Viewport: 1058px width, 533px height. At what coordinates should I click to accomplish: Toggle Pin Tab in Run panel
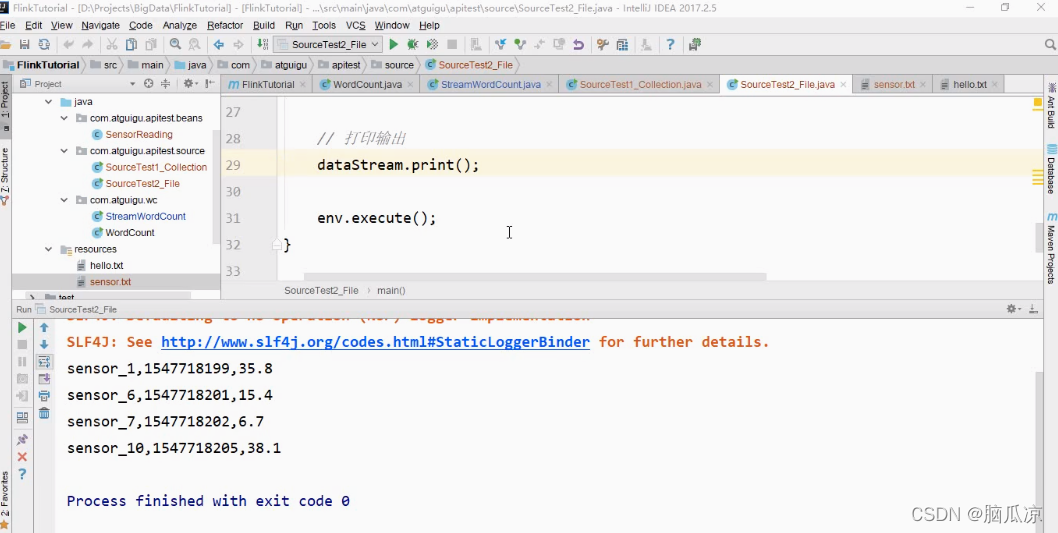click(x=22, y=439)
